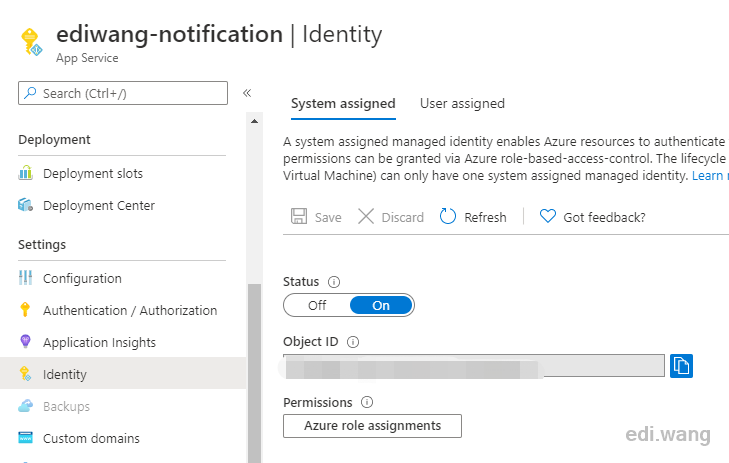Click the App Service identity header icon
The image size is (729, 463).
(x=31, y=42)
